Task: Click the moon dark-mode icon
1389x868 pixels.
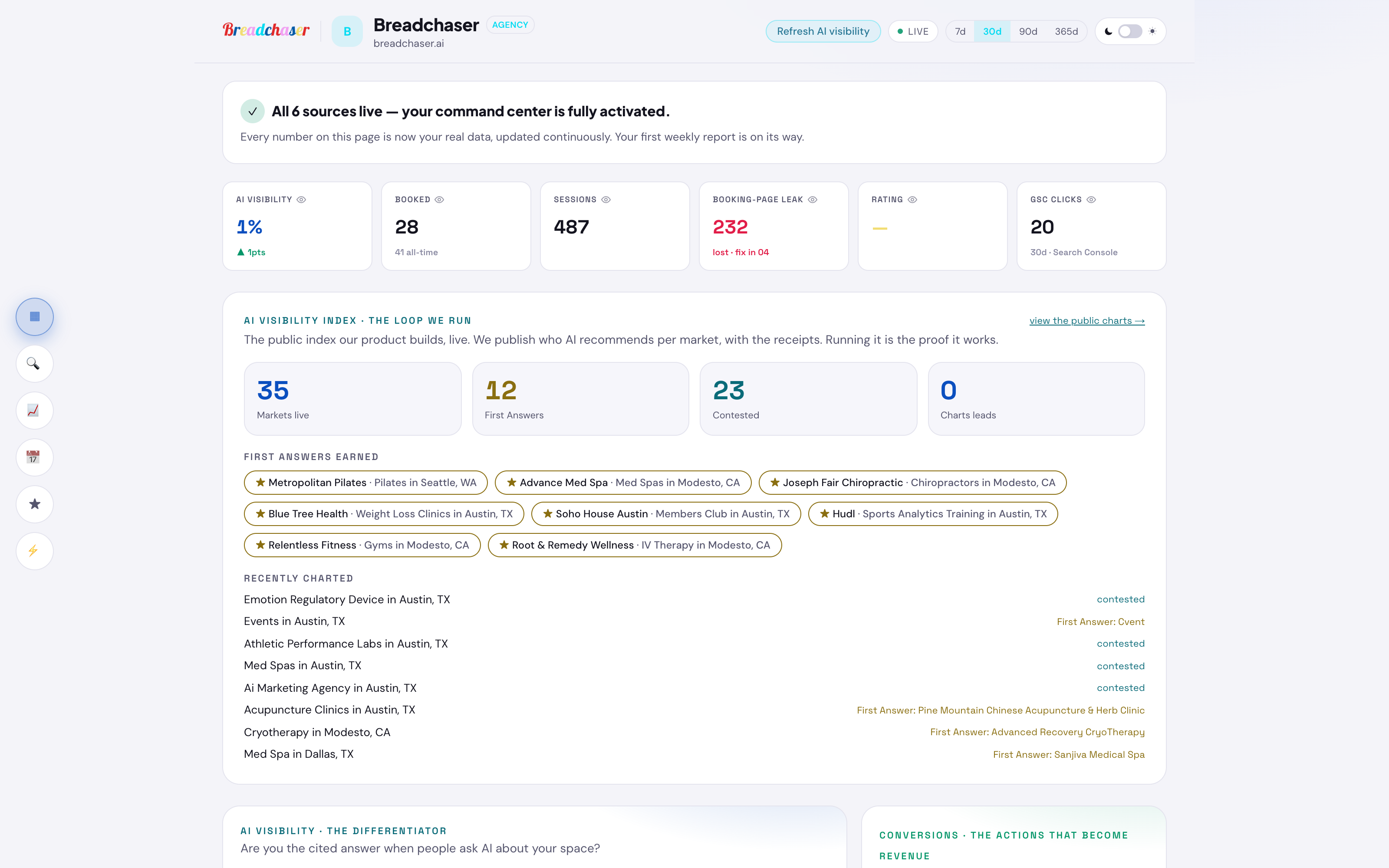Action: point(1108,32)
